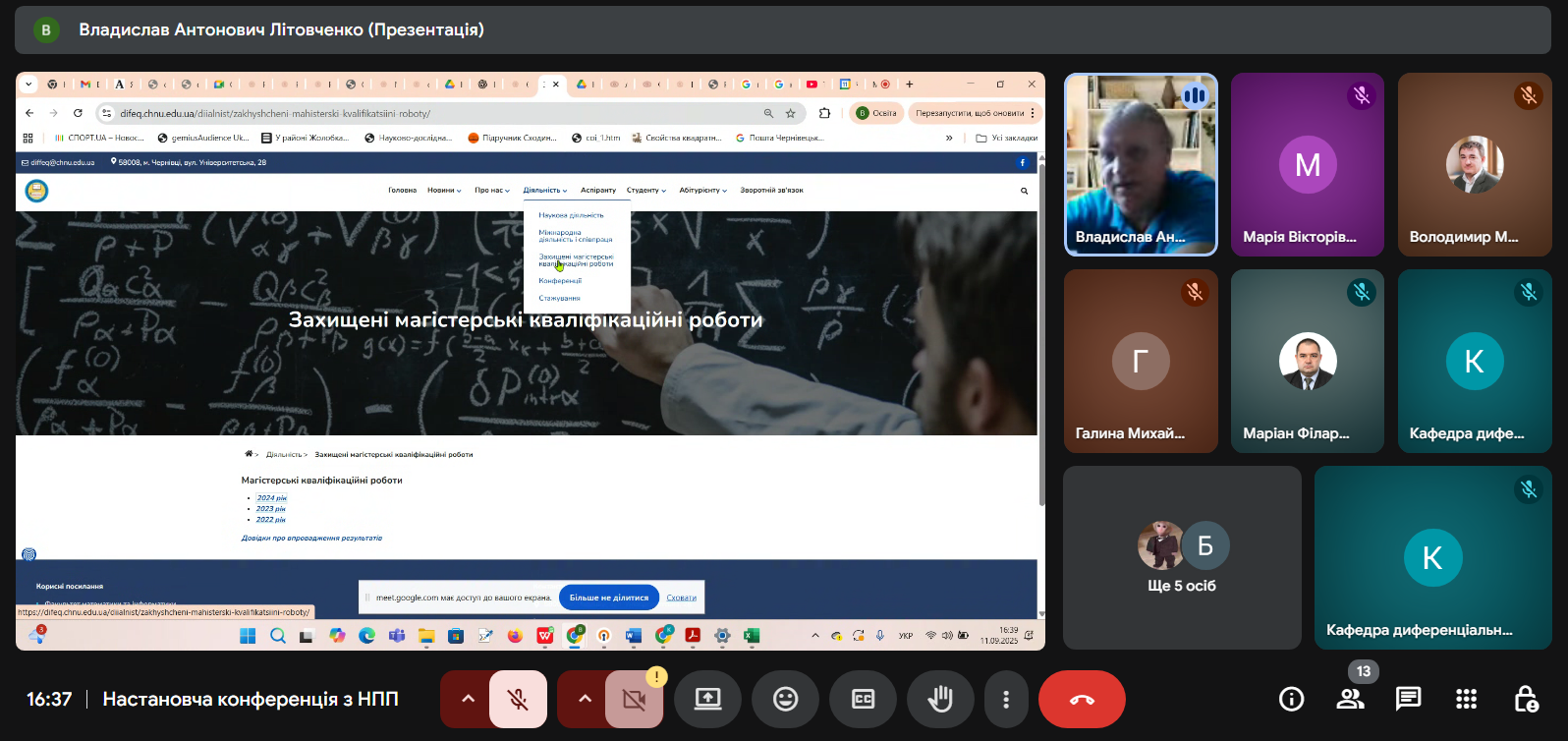Select Марія Вікторів... participant tile
The width and height of the screenshot is (1568, 741).
click(1308, 165)
